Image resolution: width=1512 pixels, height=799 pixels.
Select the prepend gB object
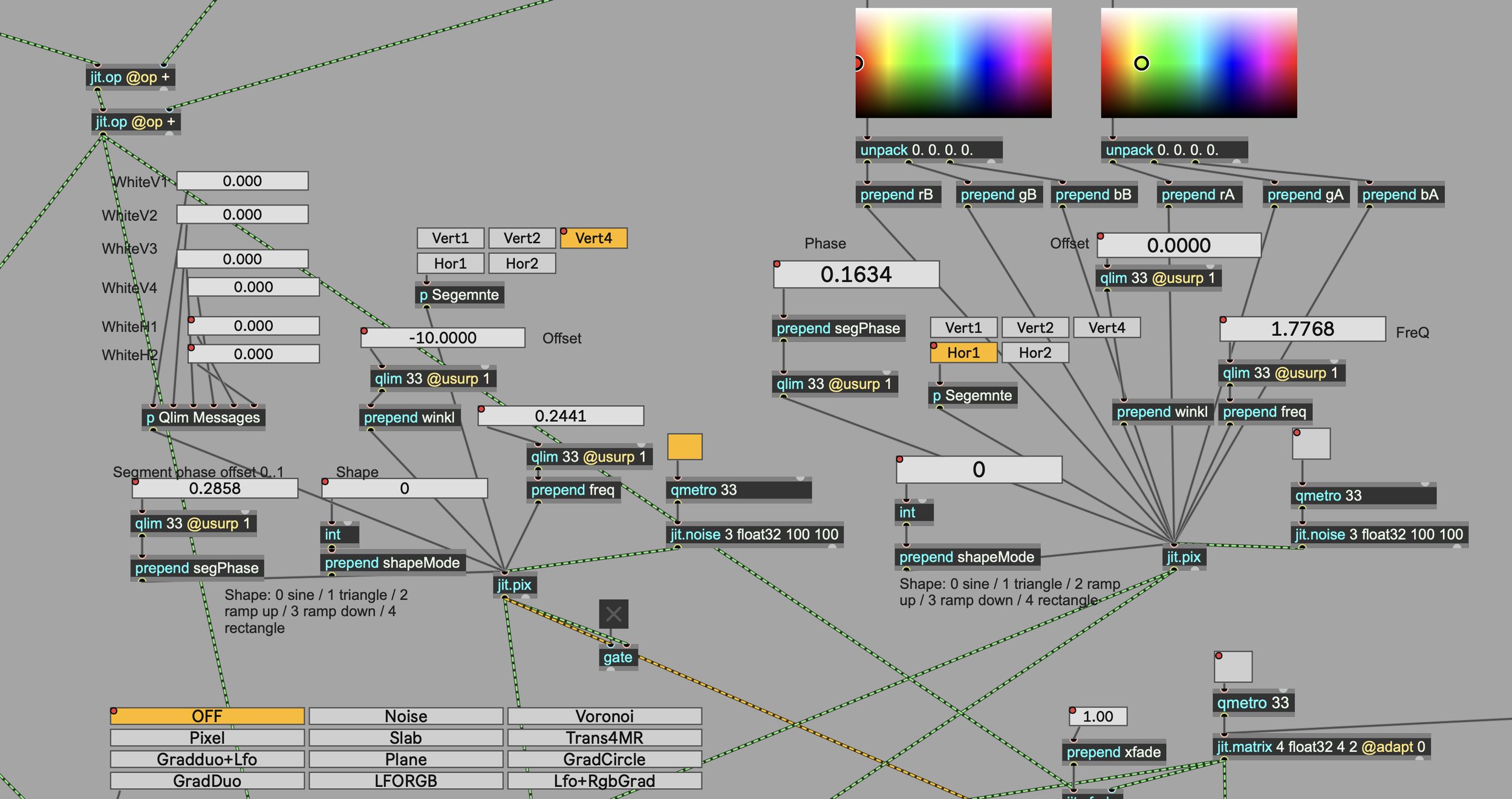click(x=999, y=195)
